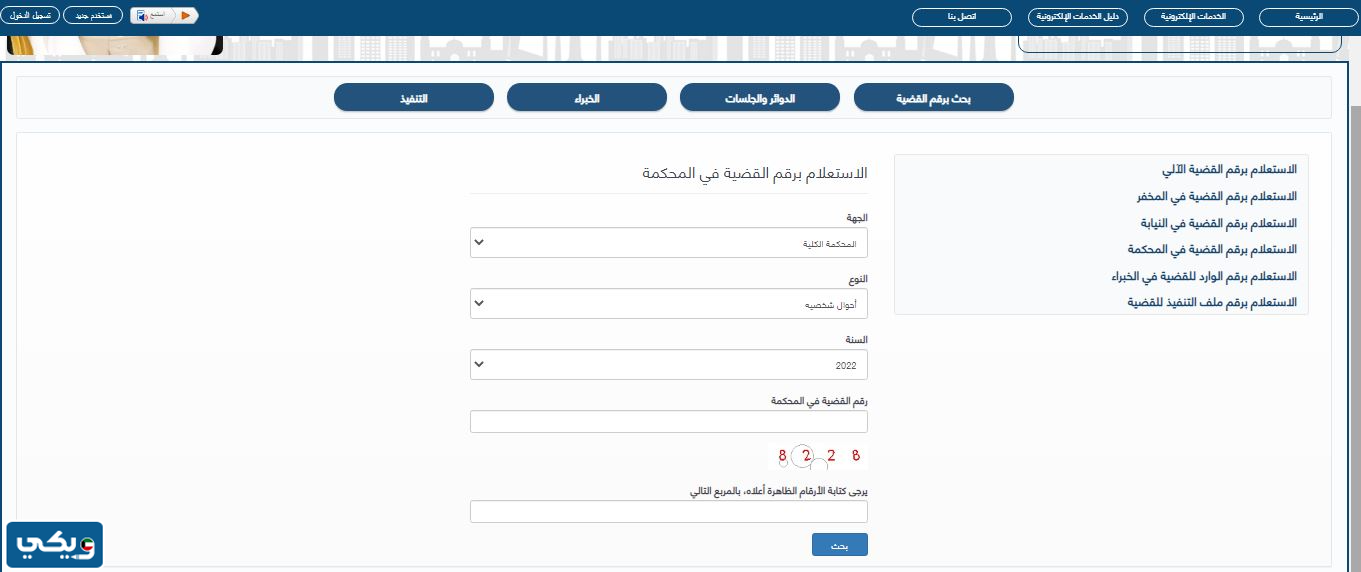Click the اتصل بنا contact button

(961, 17)
